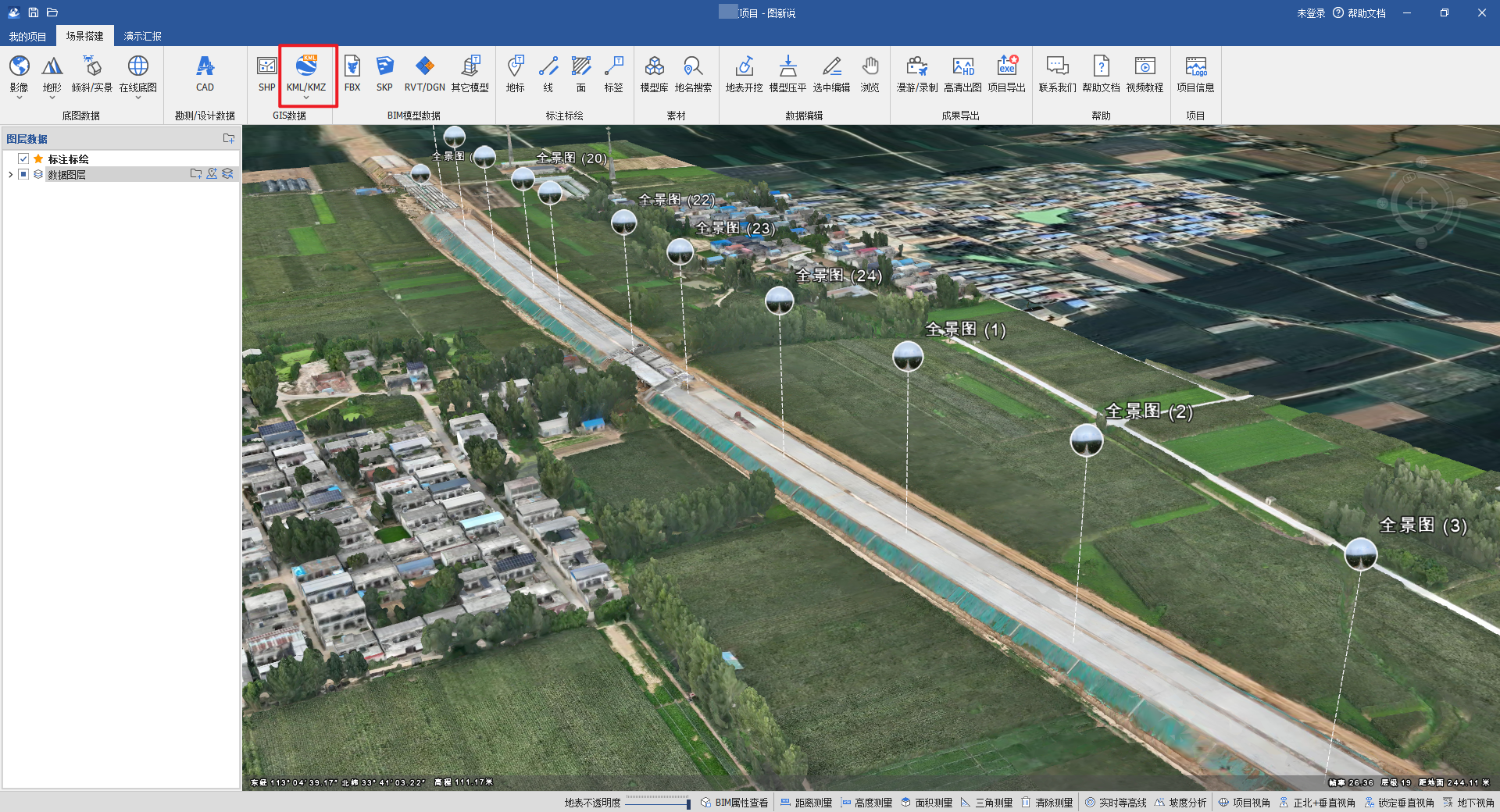Screen dimensions: 1500x812
Task: Open the KML/KMZ import tool
Action: click(x=306, y=73)
